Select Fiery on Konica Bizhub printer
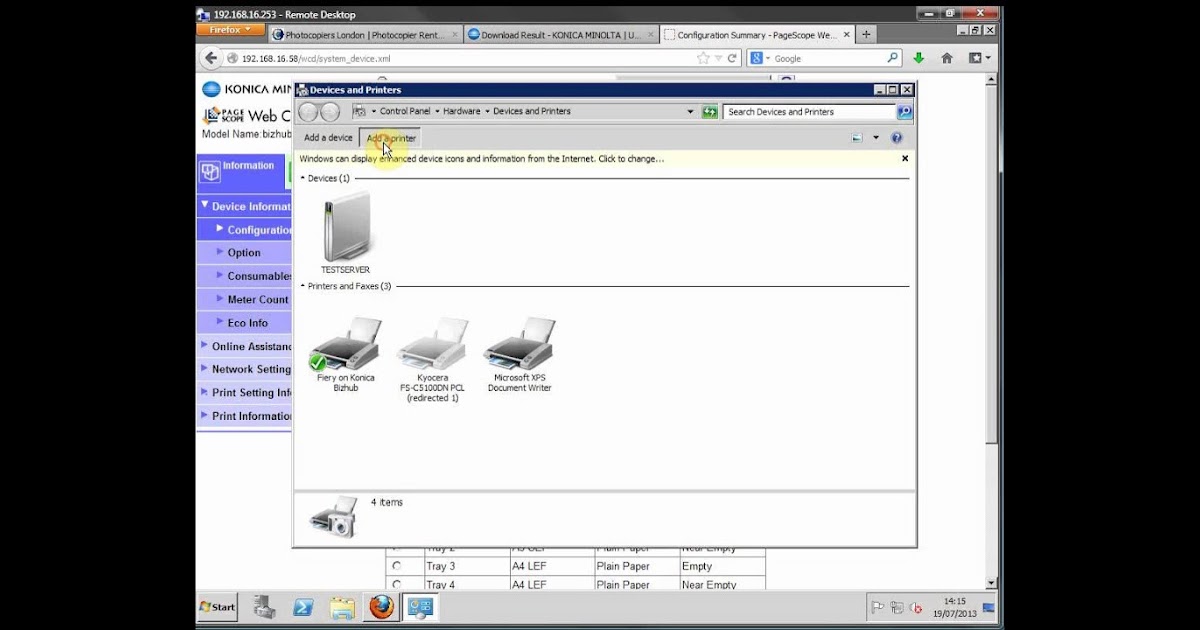The height and width of the screenshot is (630, 1200). [346, 355]
